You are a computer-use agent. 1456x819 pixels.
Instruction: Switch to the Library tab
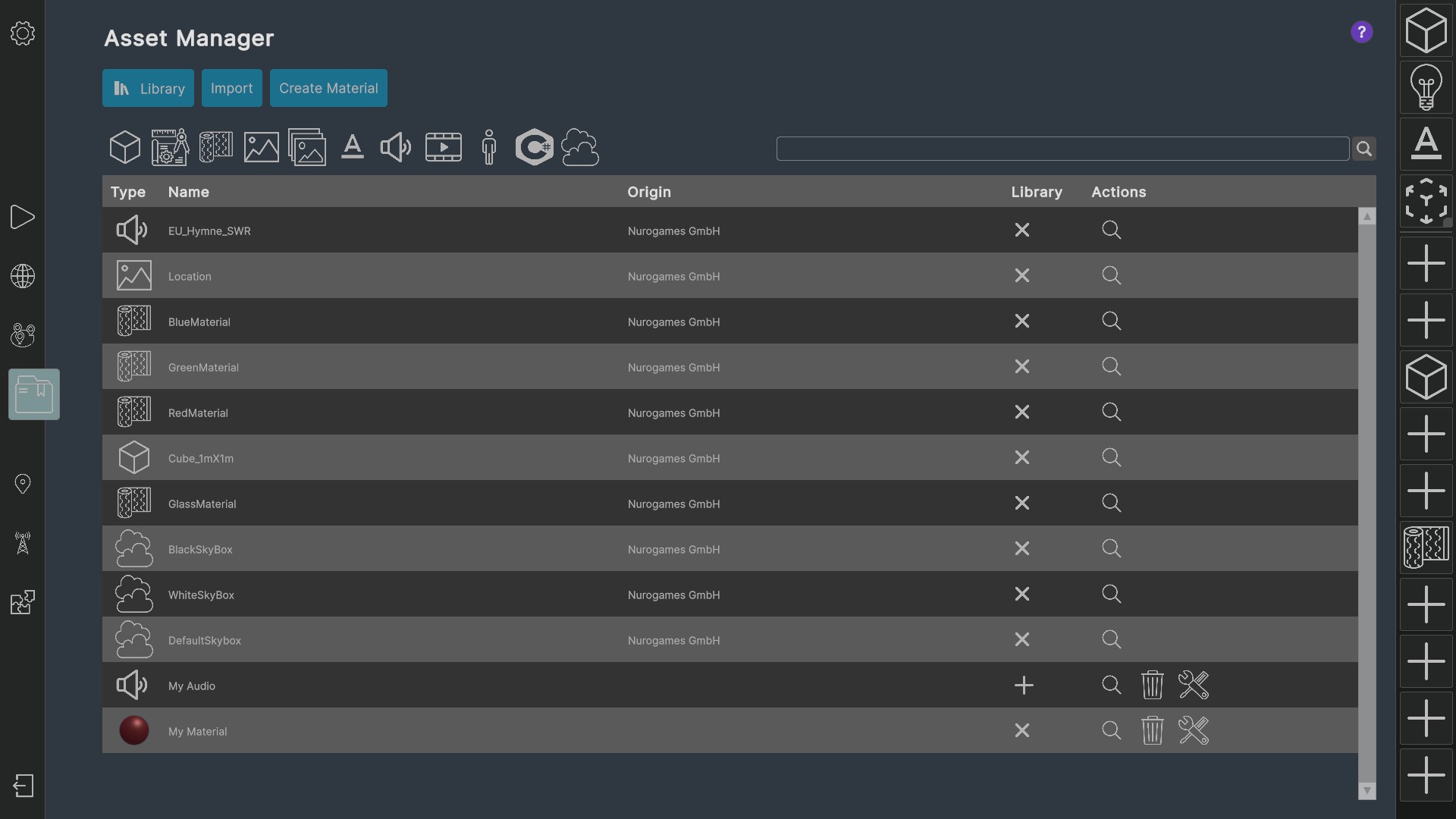point(148,88)
